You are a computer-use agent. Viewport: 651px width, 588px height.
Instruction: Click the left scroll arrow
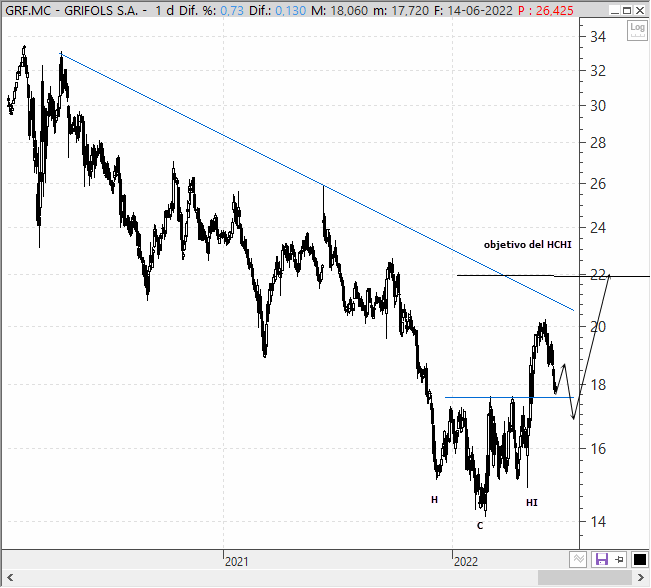pyautogui.click(x=10, y=578)
